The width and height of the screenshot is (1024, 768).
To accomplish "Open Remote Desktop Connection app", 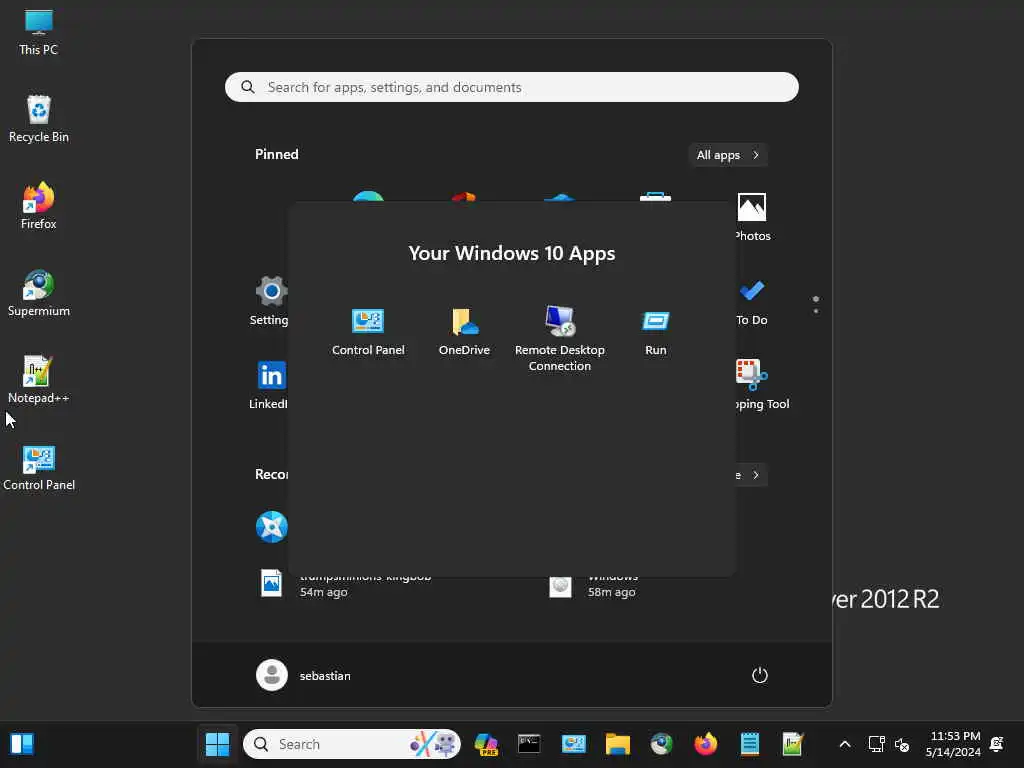I will [x=560, y=338].
